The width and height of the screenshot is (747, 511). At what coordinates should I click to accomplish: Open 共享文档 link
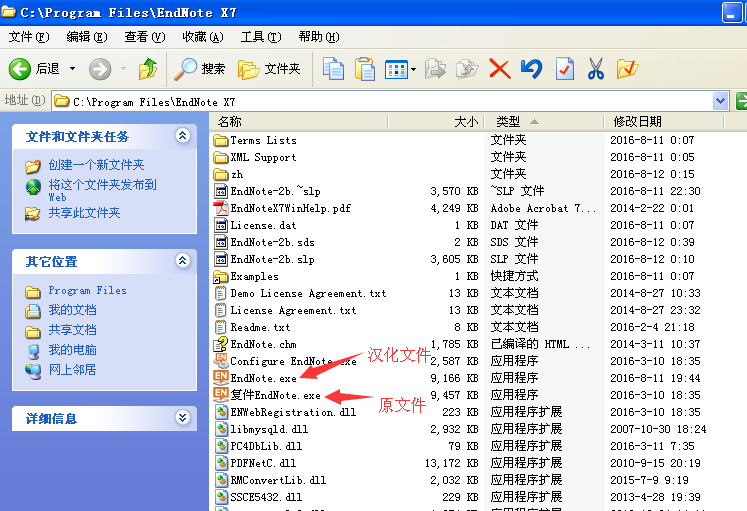pos(72,330)
